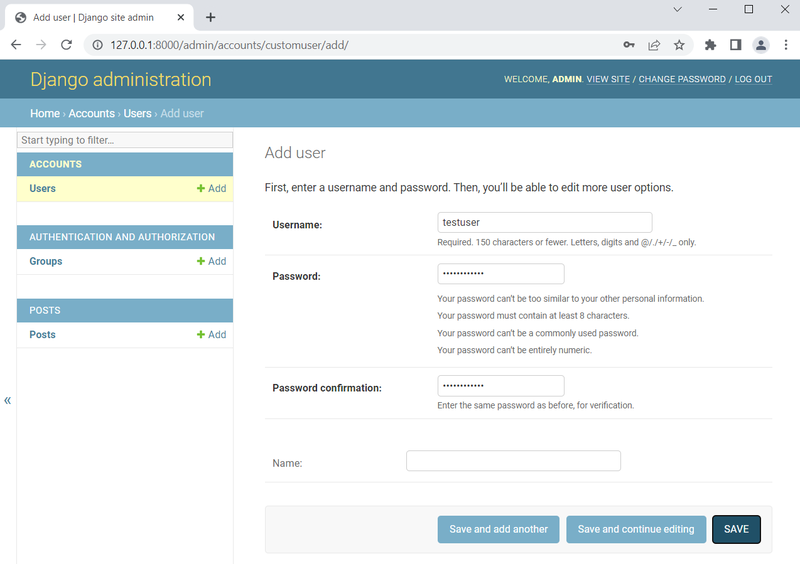
Task: Go to Users in the breadcrumbs
Action: tap(137, 113)
